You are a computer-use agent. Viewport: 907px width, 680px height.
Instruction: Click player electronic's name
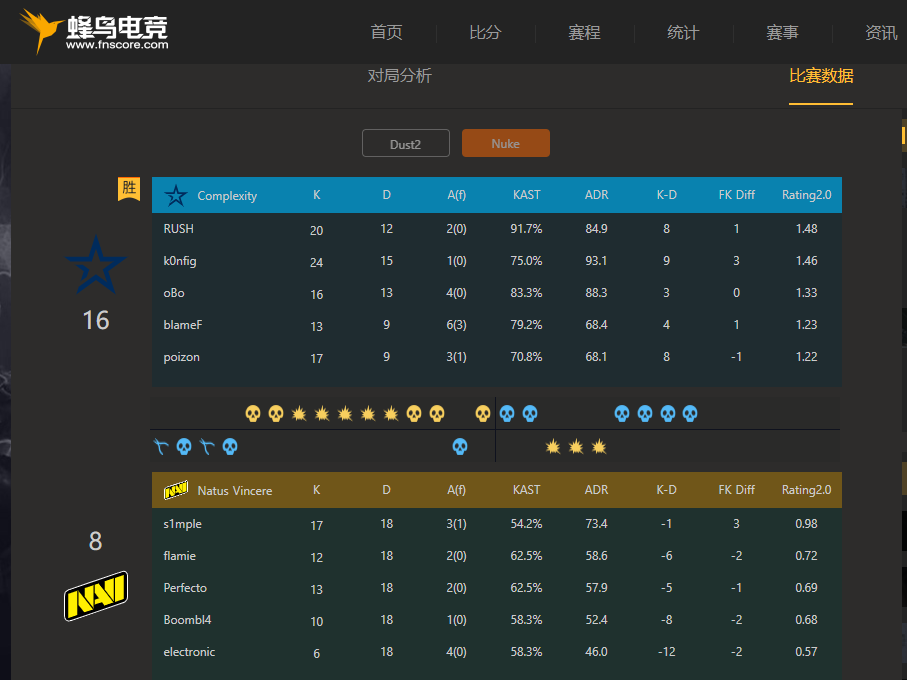click(189, 652)
